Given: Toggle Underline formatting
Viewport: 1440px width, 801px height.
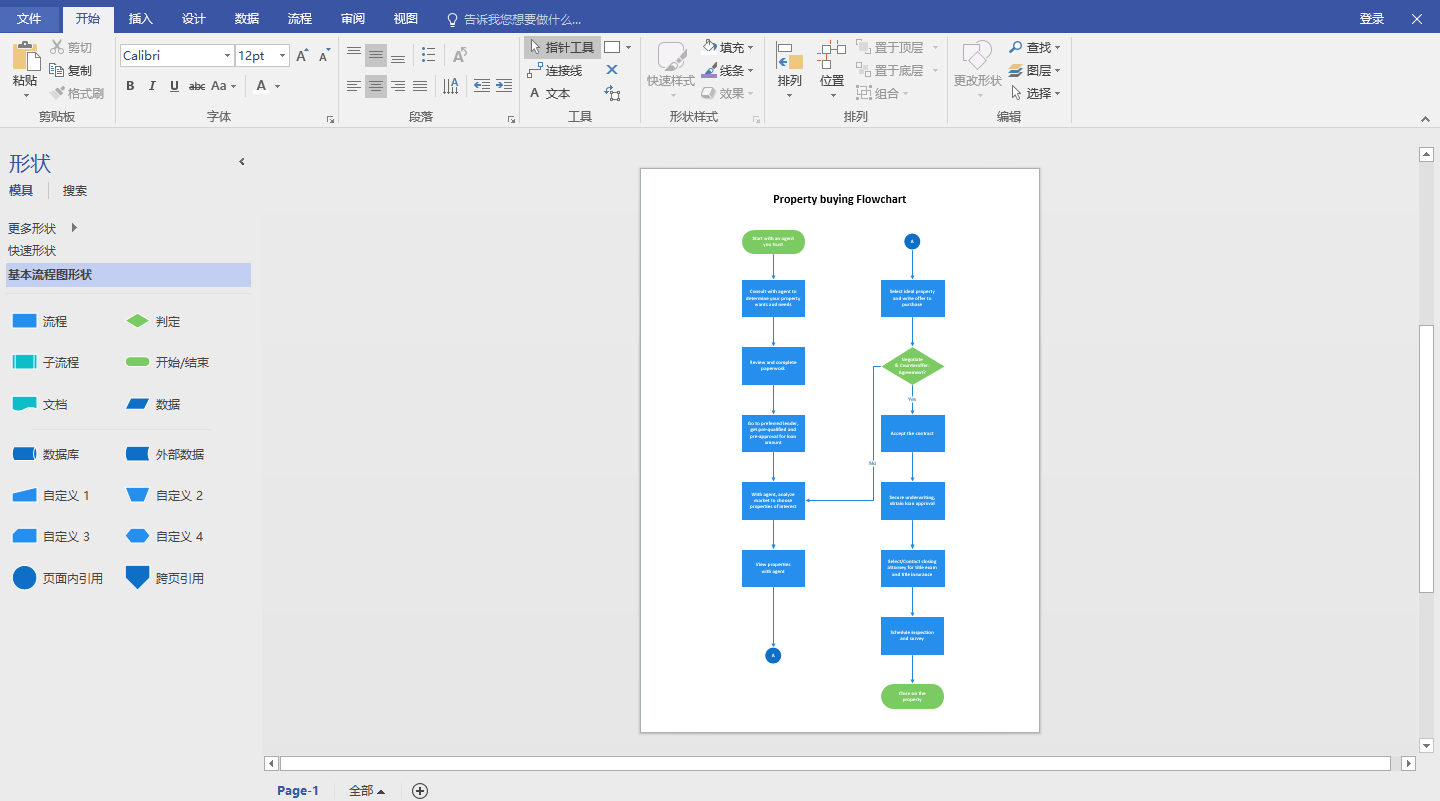Looking at the screenshot, I should coord(174,86).
